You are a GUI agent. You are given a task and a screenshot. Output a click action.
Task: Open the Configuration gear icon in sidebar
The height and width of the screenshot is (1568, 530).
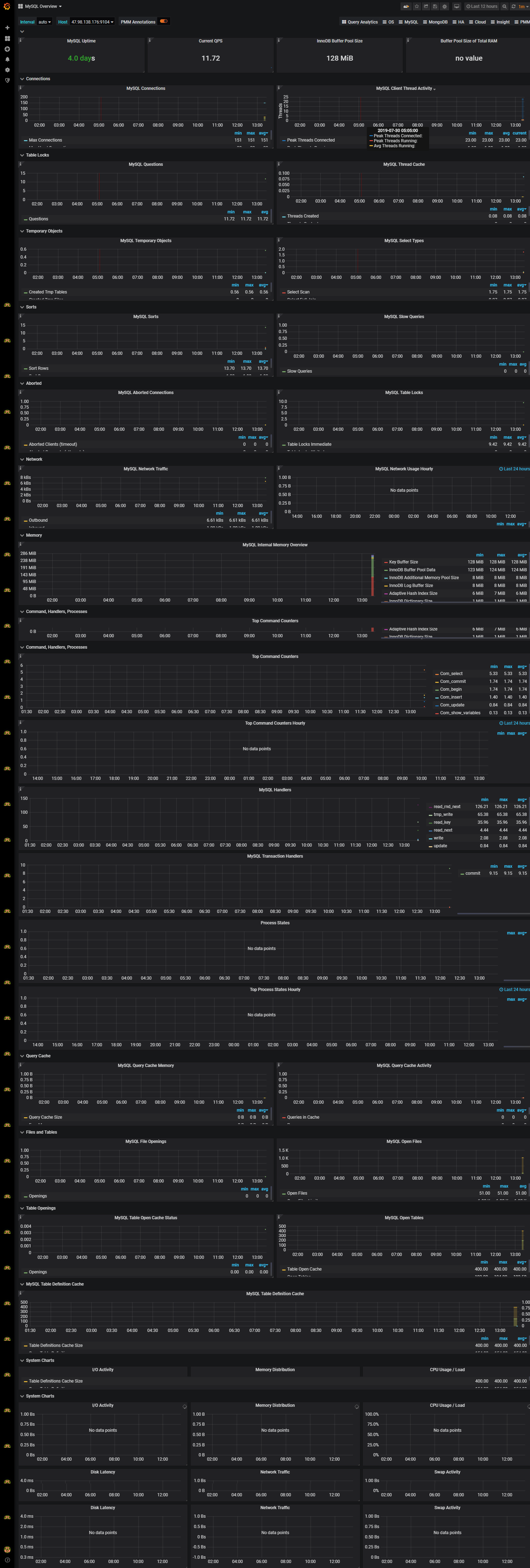click(7, 70)
